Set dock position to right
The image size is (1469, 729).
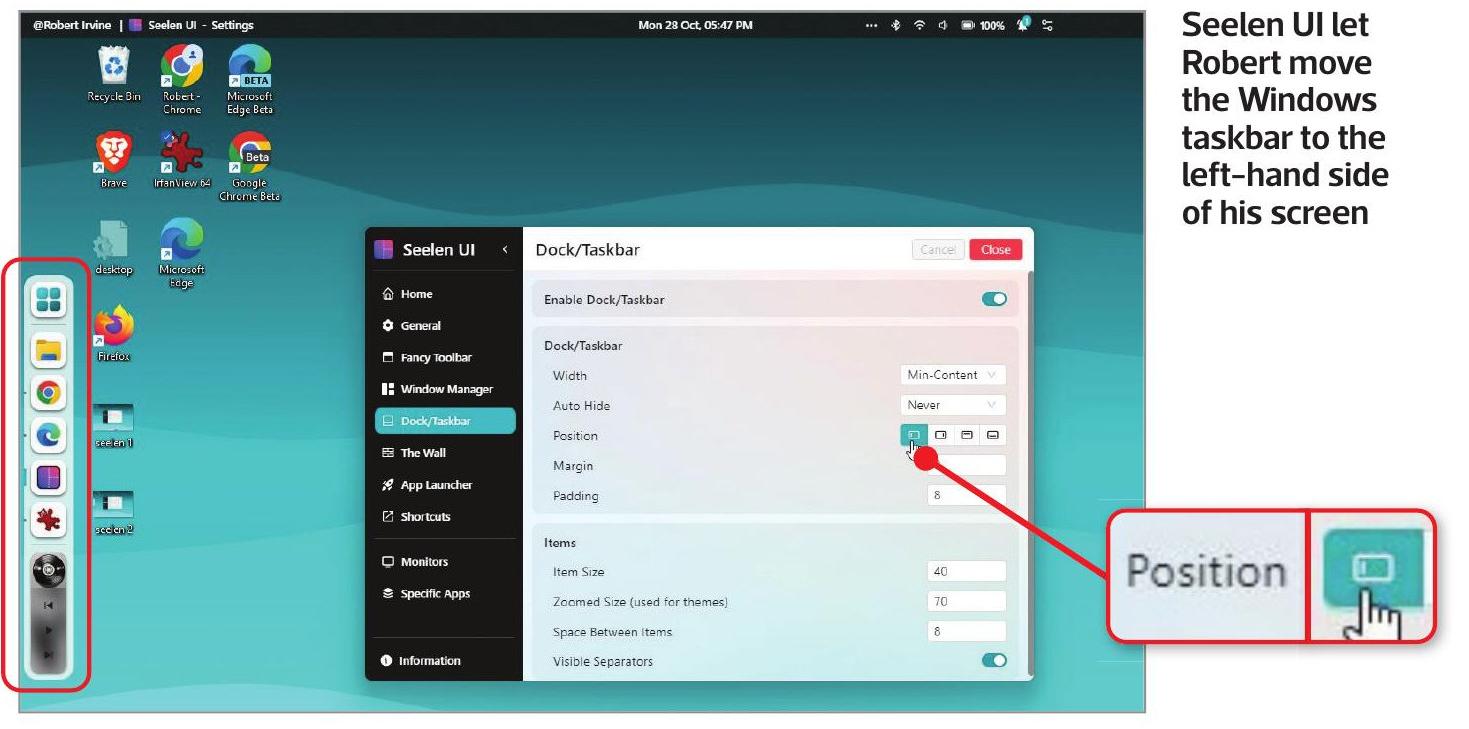[x=940, y=435]
